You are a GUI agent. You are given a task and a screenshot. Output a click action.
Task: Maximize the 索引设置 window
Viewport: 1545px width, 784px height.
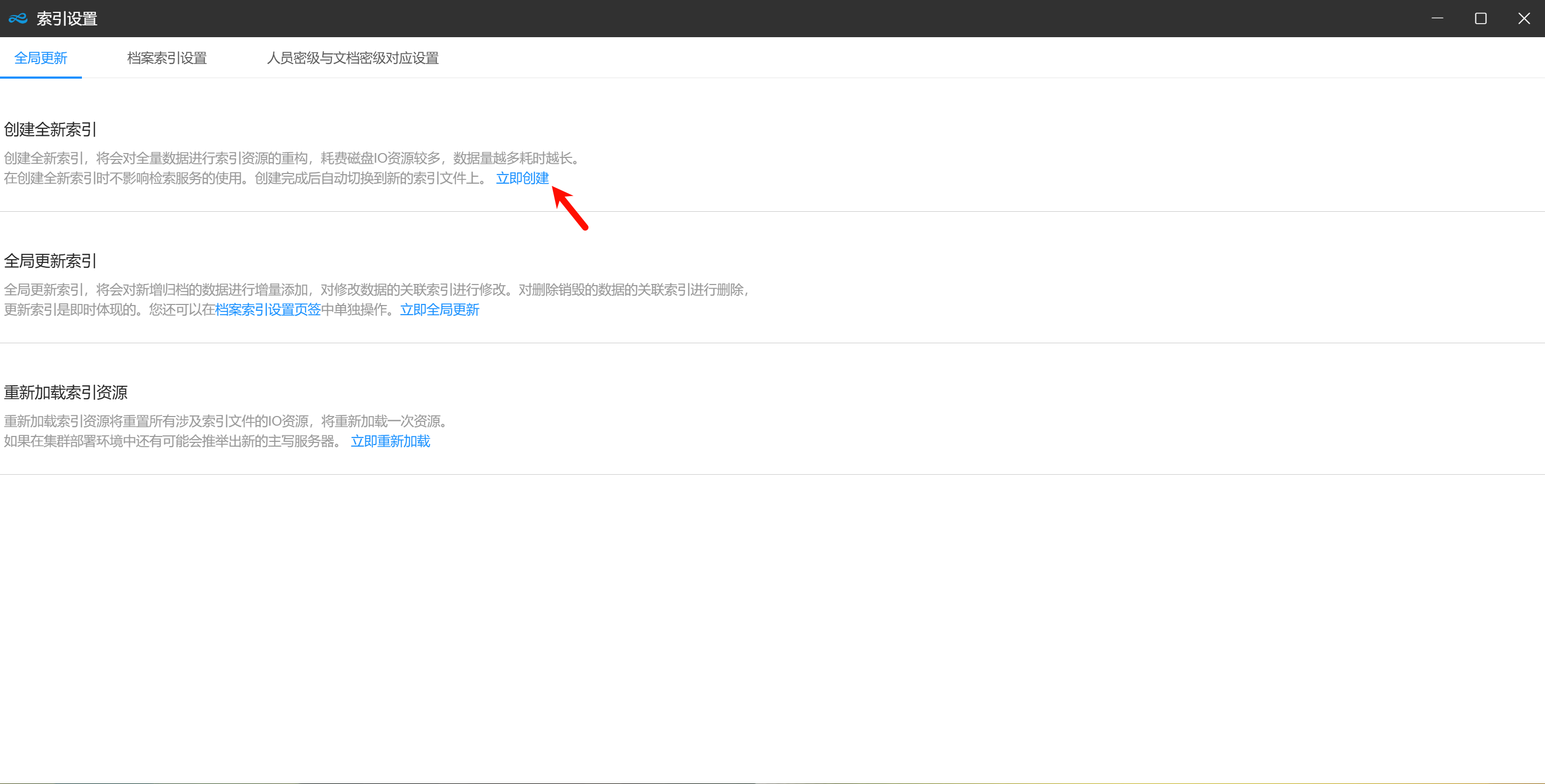tap(1480, 19)
